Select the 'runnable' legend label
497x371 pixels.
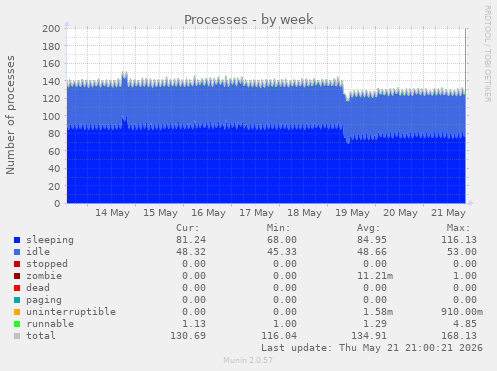[50, 324]
